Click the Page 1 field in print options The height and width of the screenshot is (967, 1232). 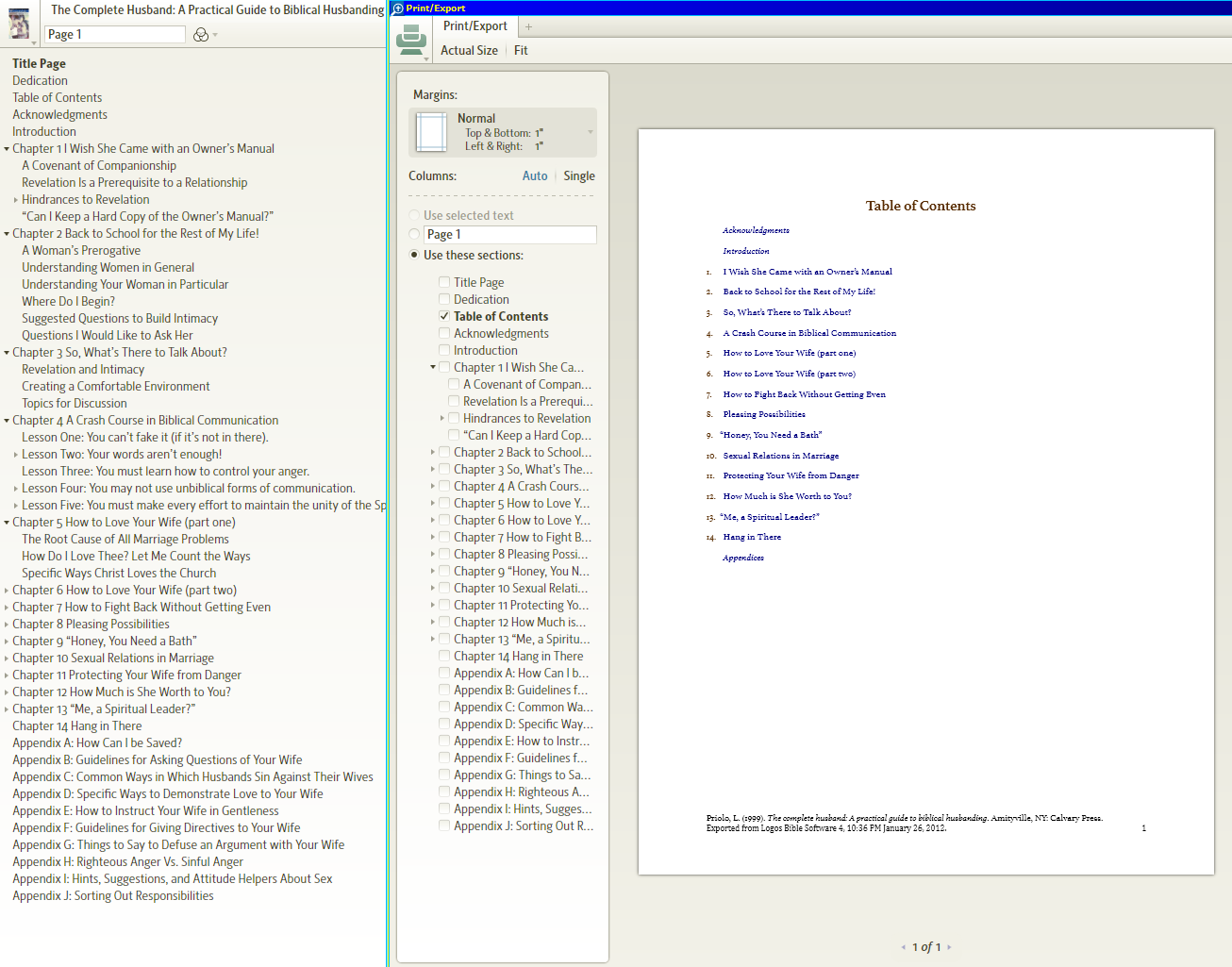[x=510, y=234]
